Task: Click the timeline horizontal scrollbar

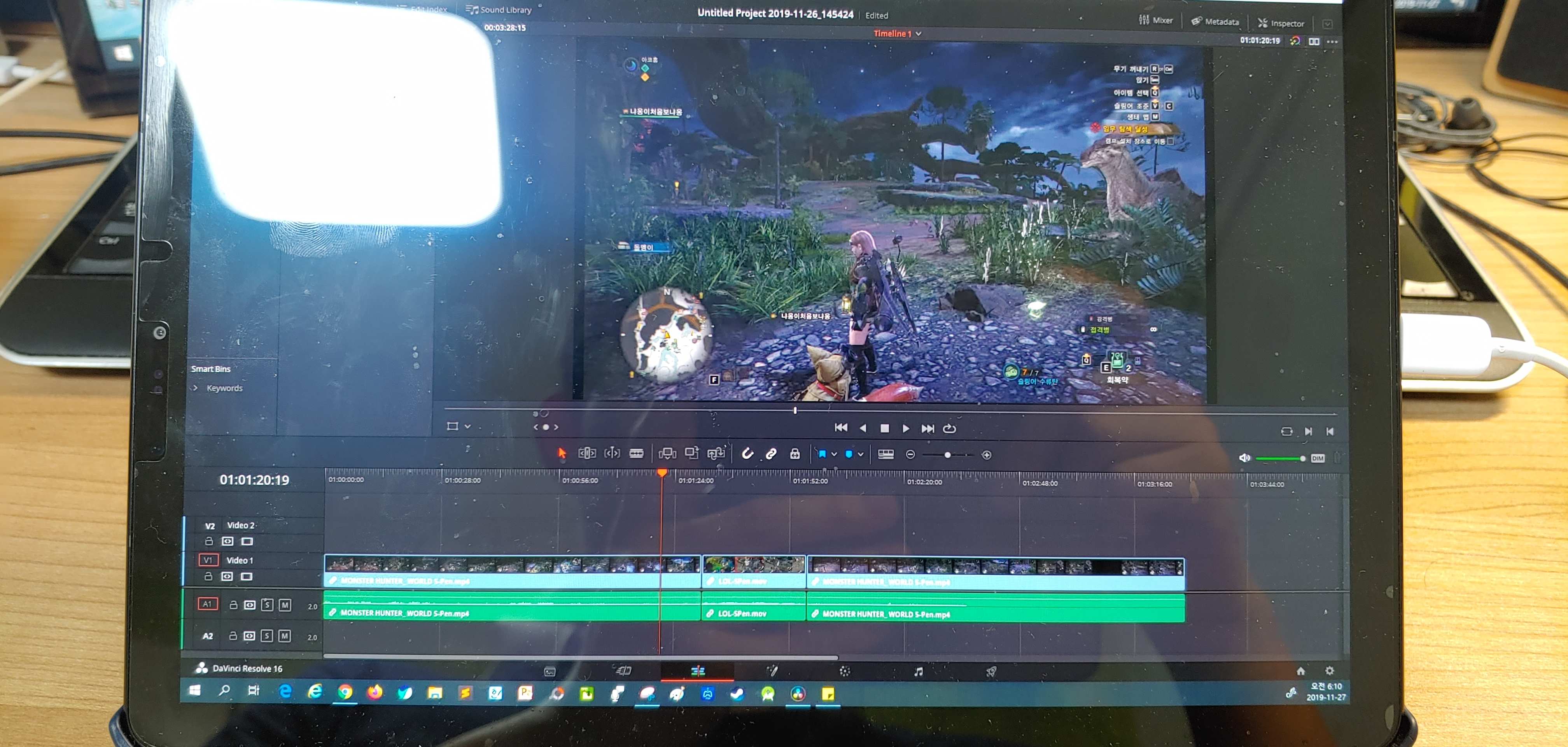Action: [x=580, y=657]
